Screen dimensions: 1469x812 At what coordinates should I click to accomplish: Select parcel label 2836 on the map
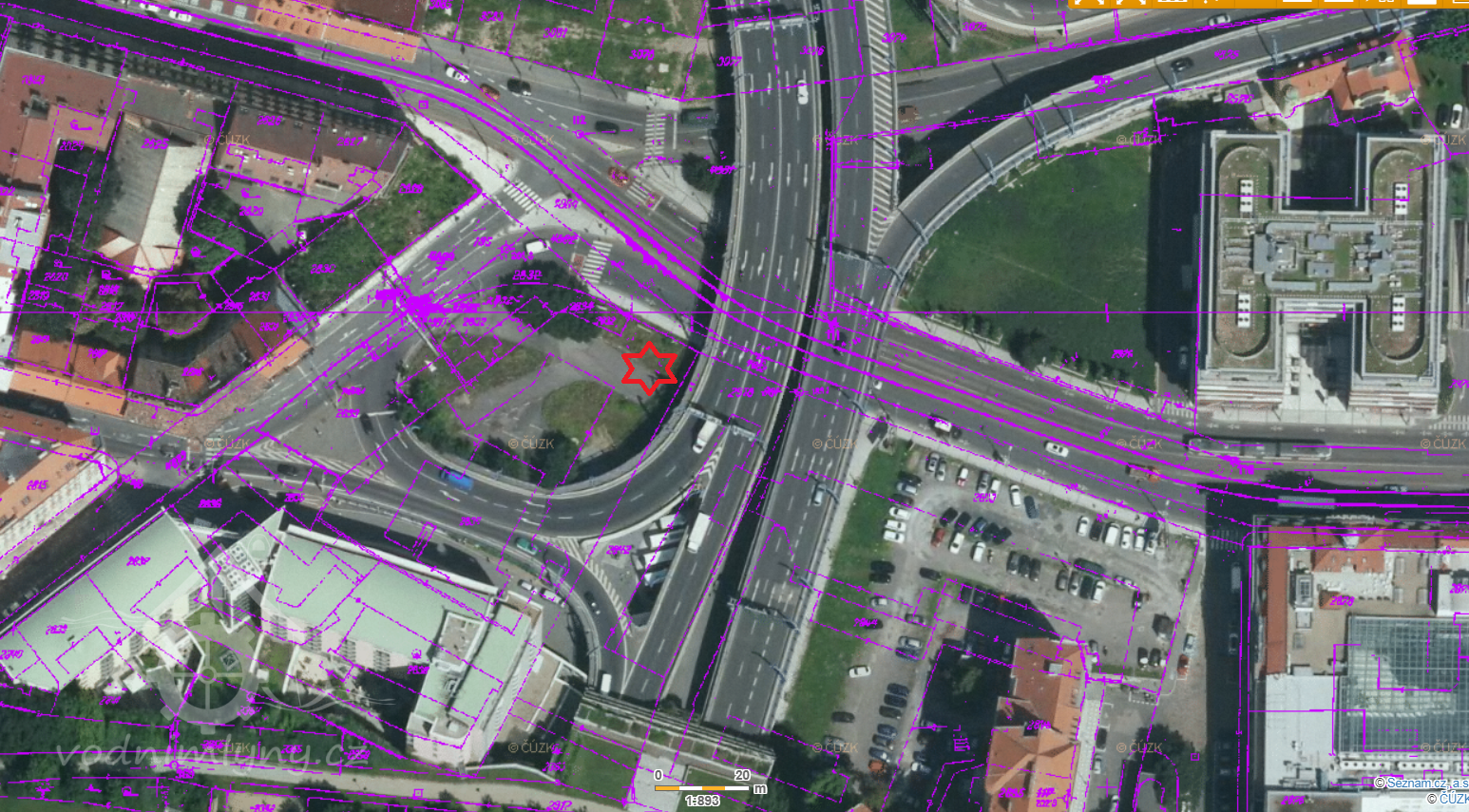(x=210, y=504)
